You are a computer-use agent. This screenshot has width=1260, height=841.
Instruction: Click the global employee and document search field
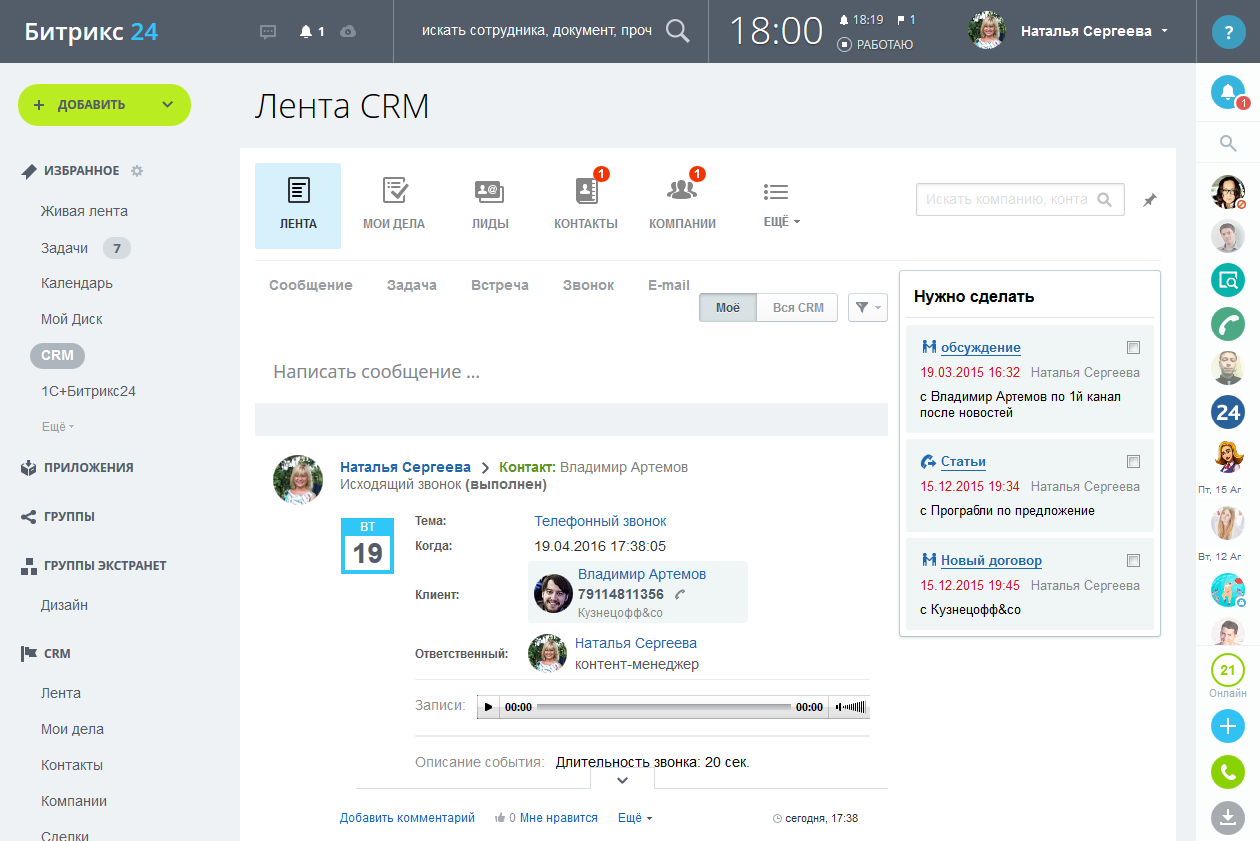[x=537, y=31]
